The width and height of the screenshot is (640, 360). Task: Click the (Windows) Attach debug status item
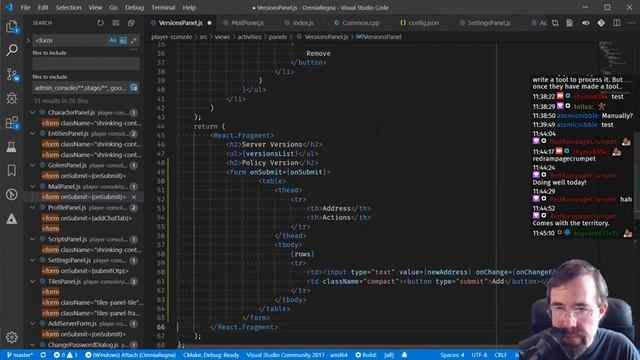click(x=131, y=355)
